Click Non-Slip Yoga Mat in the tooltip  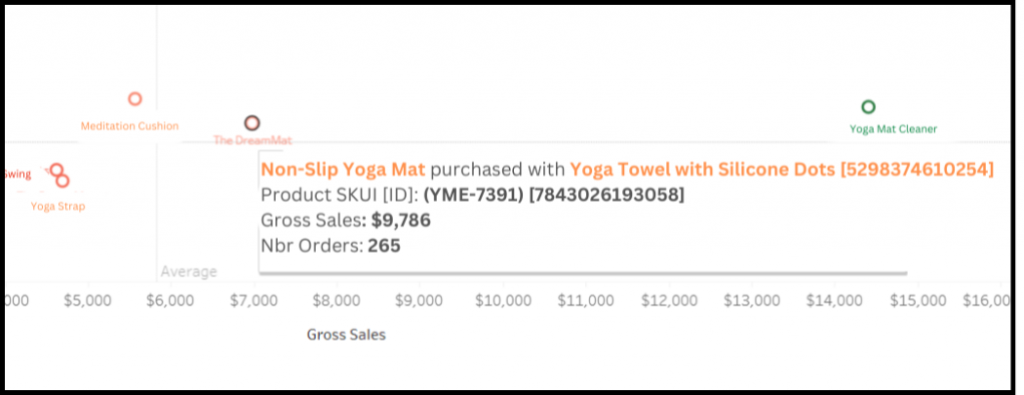(x=343, y=170)
